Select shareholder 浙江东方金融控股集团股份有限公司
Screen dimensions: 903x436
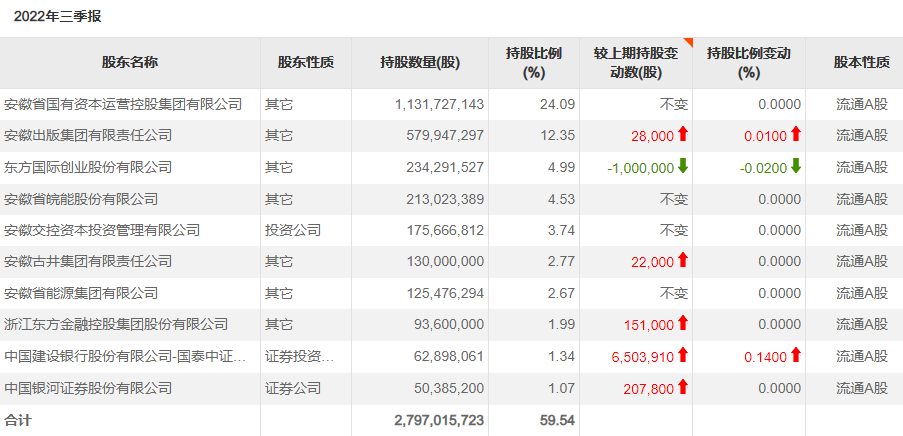click(x=116, y=324)
